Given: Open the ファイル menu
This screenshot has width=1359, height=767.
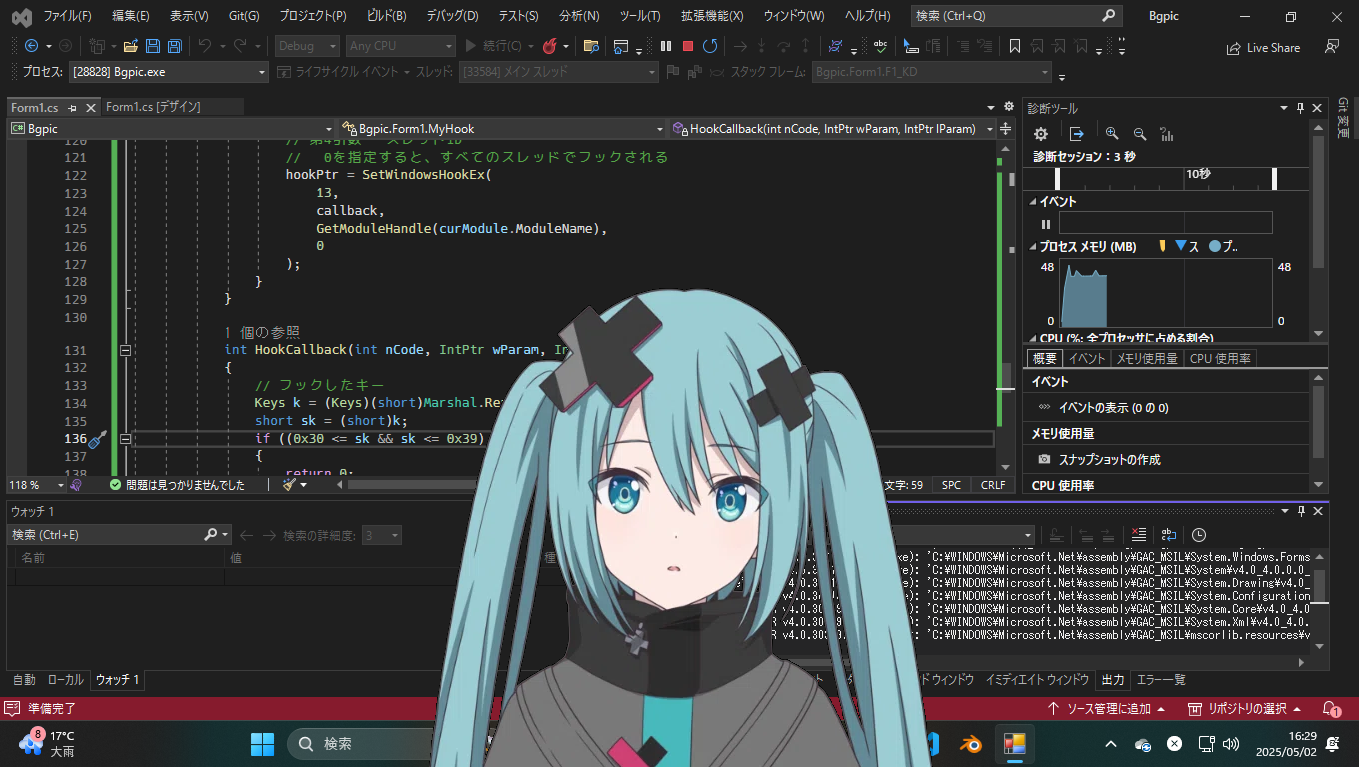Looking at the screenshot, I should coord(67,16).
